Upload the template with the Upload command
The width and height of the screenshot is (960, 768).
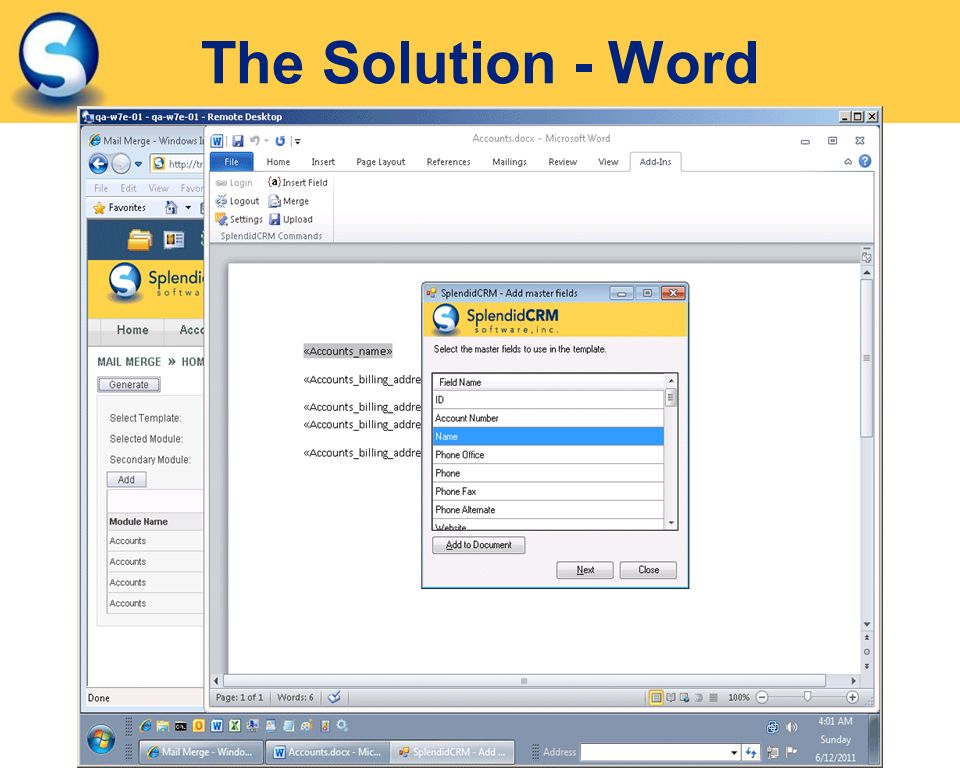pyautogui.click(x=291, y=219)
